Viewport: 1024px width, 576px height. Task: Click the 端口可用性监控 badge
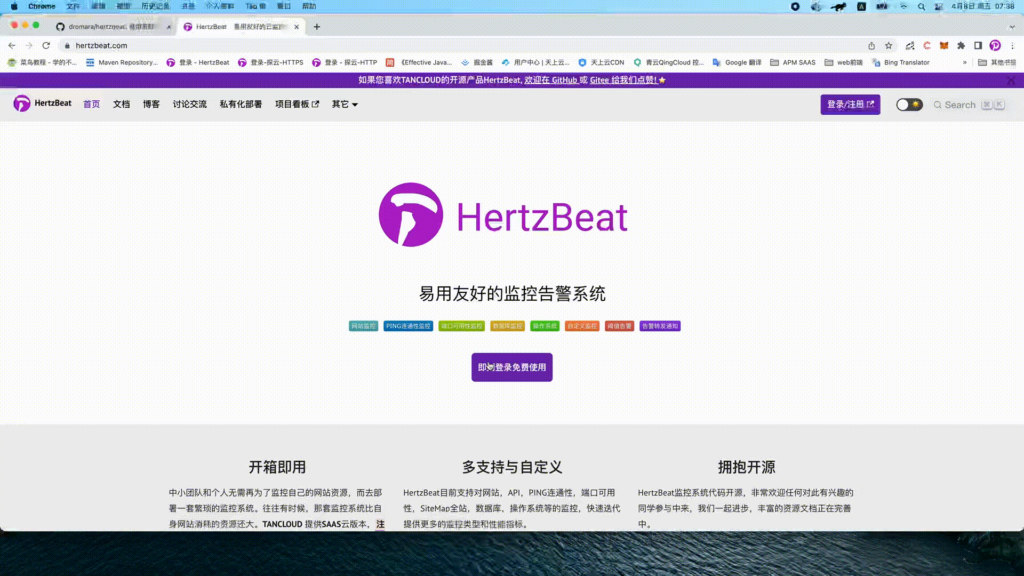462,326
